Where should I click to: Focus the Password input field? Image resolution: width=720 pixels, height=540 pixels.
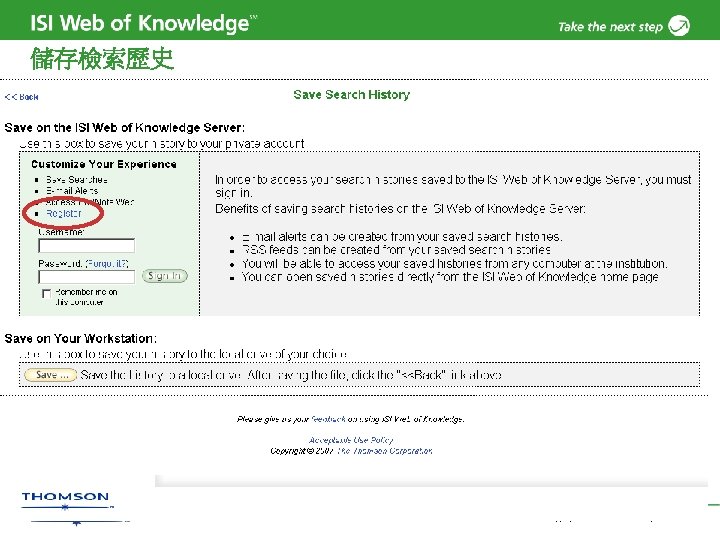(86, 277)
